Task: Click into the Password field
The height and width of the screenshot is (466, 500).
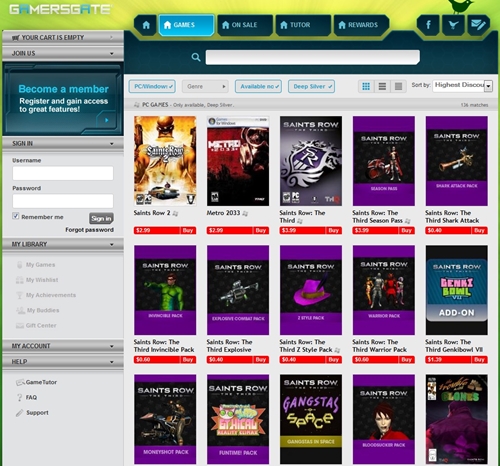Action: [x=63, y=201]
